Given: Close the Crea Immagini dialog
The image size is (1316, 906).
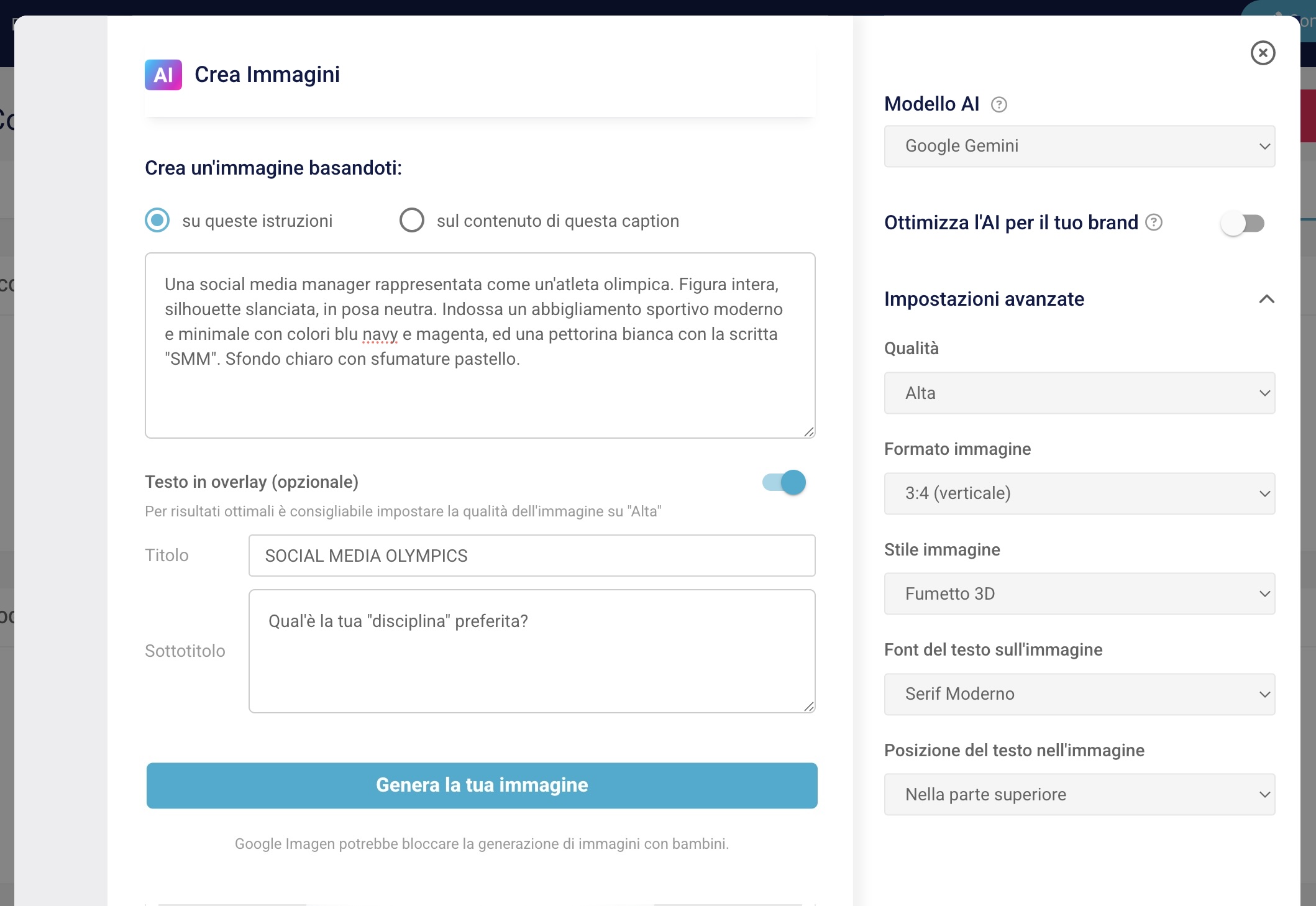Looking at the screenshot, I should click(x=1263, y=53).
